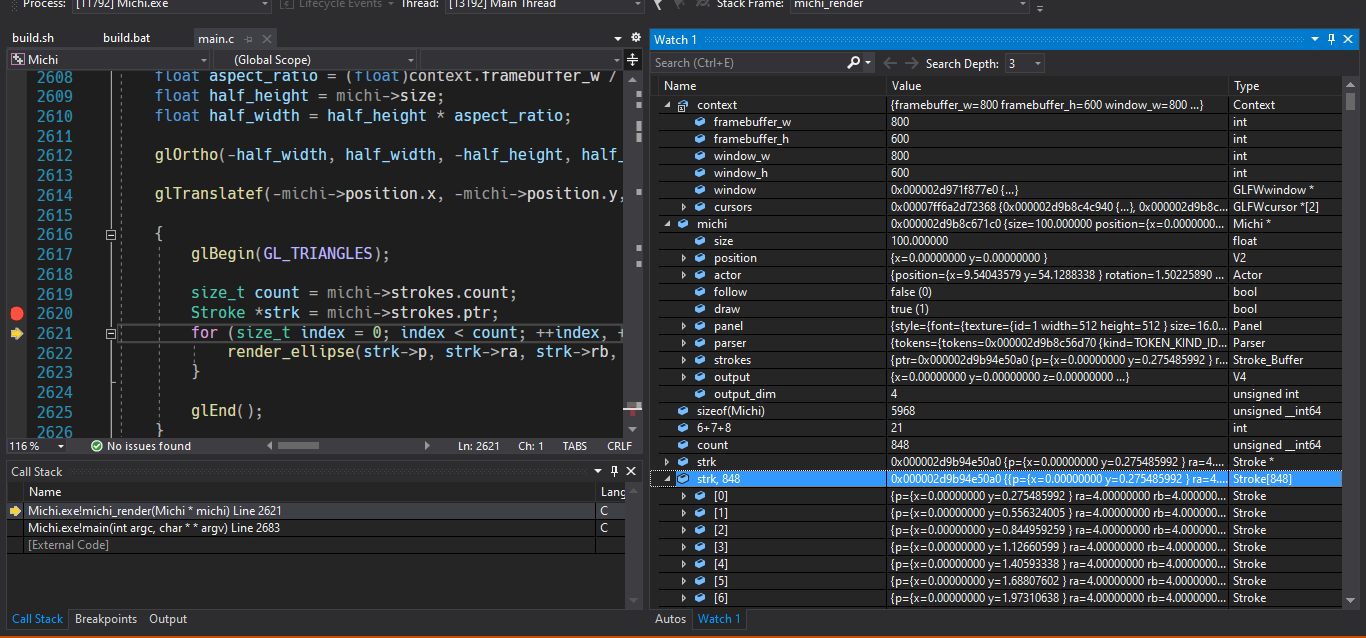Switch to the Breakpoints tab
Image resolution: width=1366 pixels, height=638 pixels.
106,619
